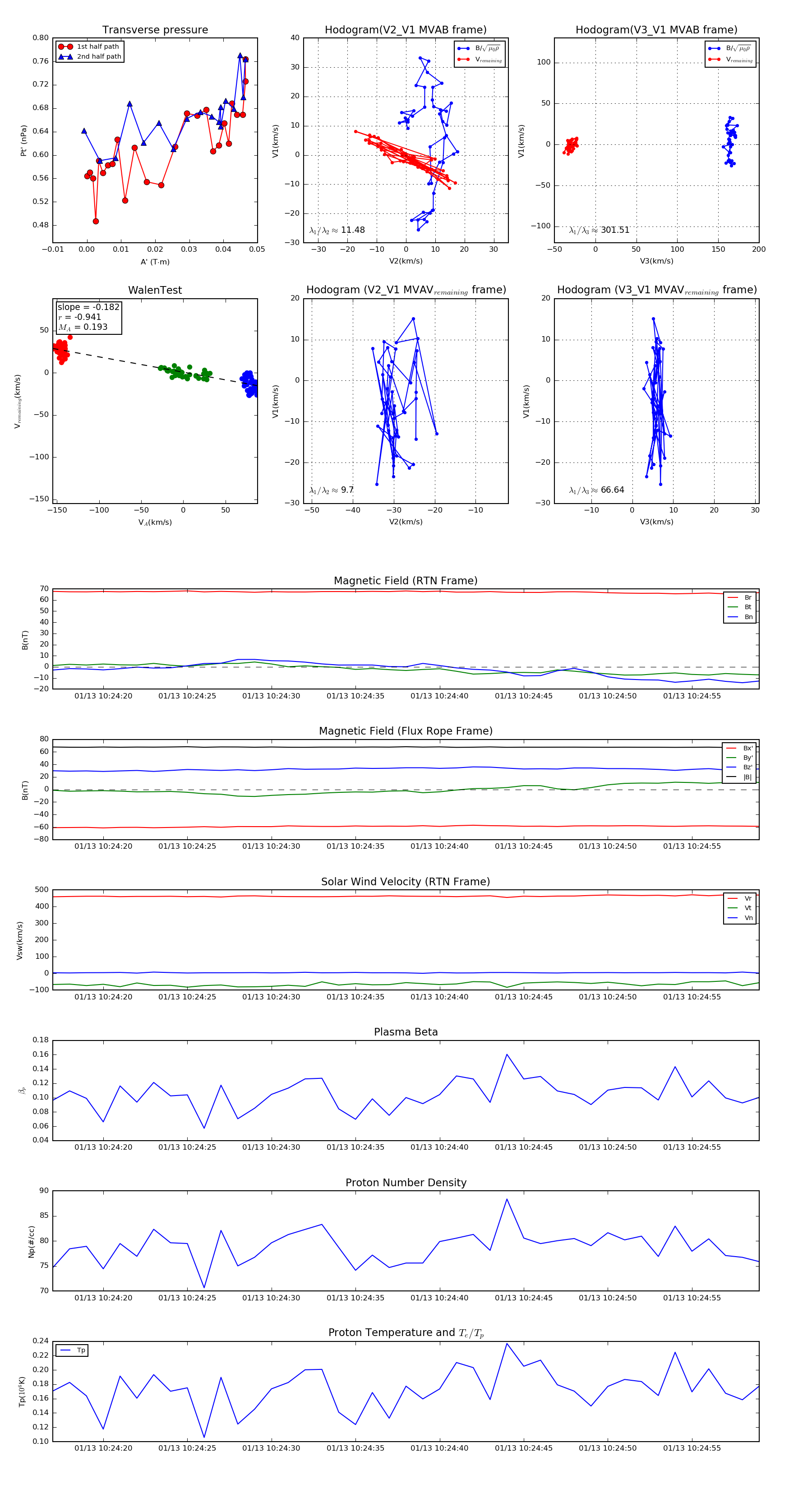Click the V_remaining legend entry in V2_V1 MVAB hodogram
Image resolution: width=812 pixels, height=1489 pixels.
[480, 60]
